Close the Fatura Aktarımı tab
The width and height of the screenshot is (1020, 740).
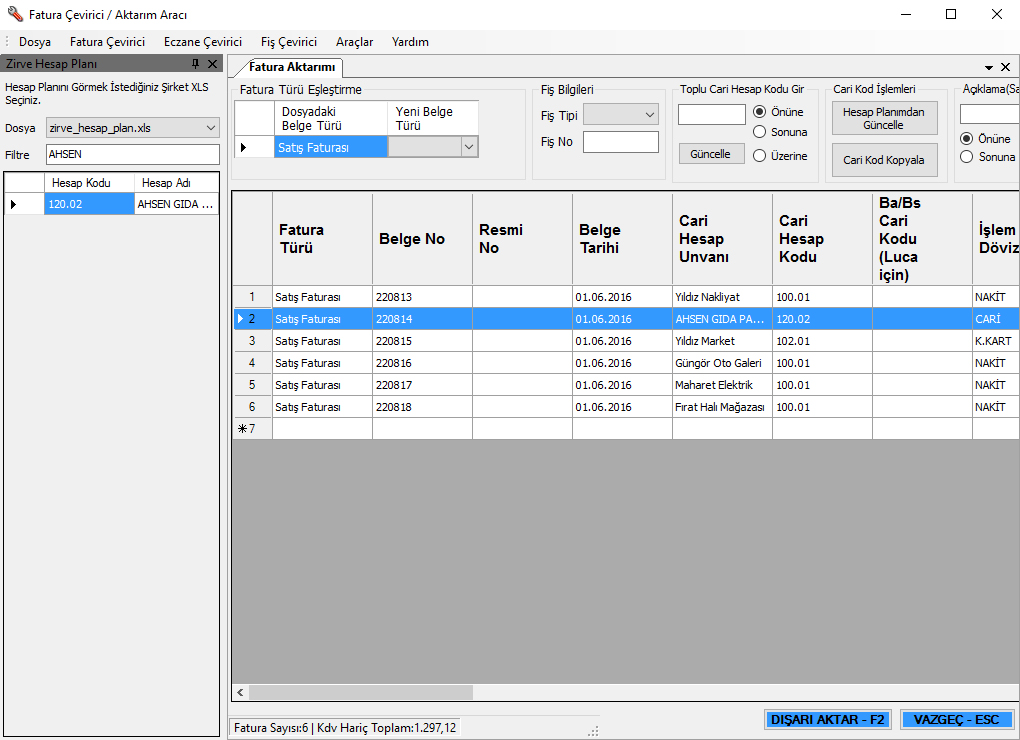[1005, 67]
